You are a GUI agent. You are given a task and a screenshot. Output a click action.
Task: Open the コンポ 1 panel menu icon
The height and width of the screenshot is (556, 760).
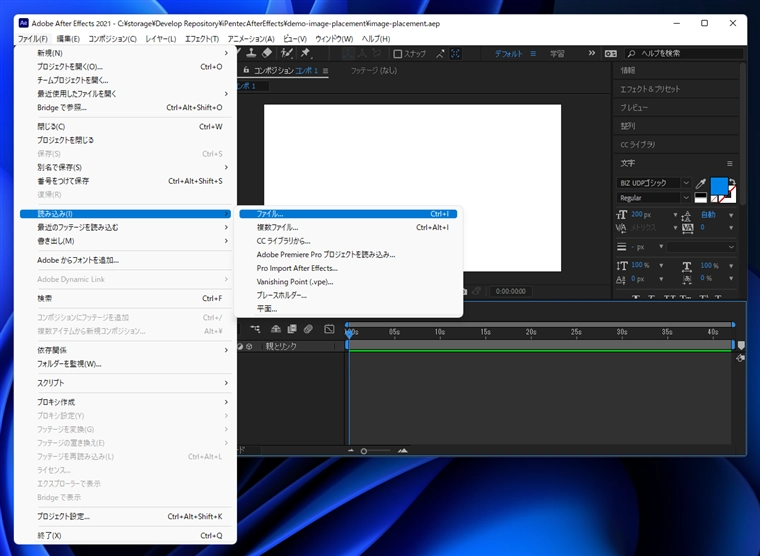coord(325,71)
